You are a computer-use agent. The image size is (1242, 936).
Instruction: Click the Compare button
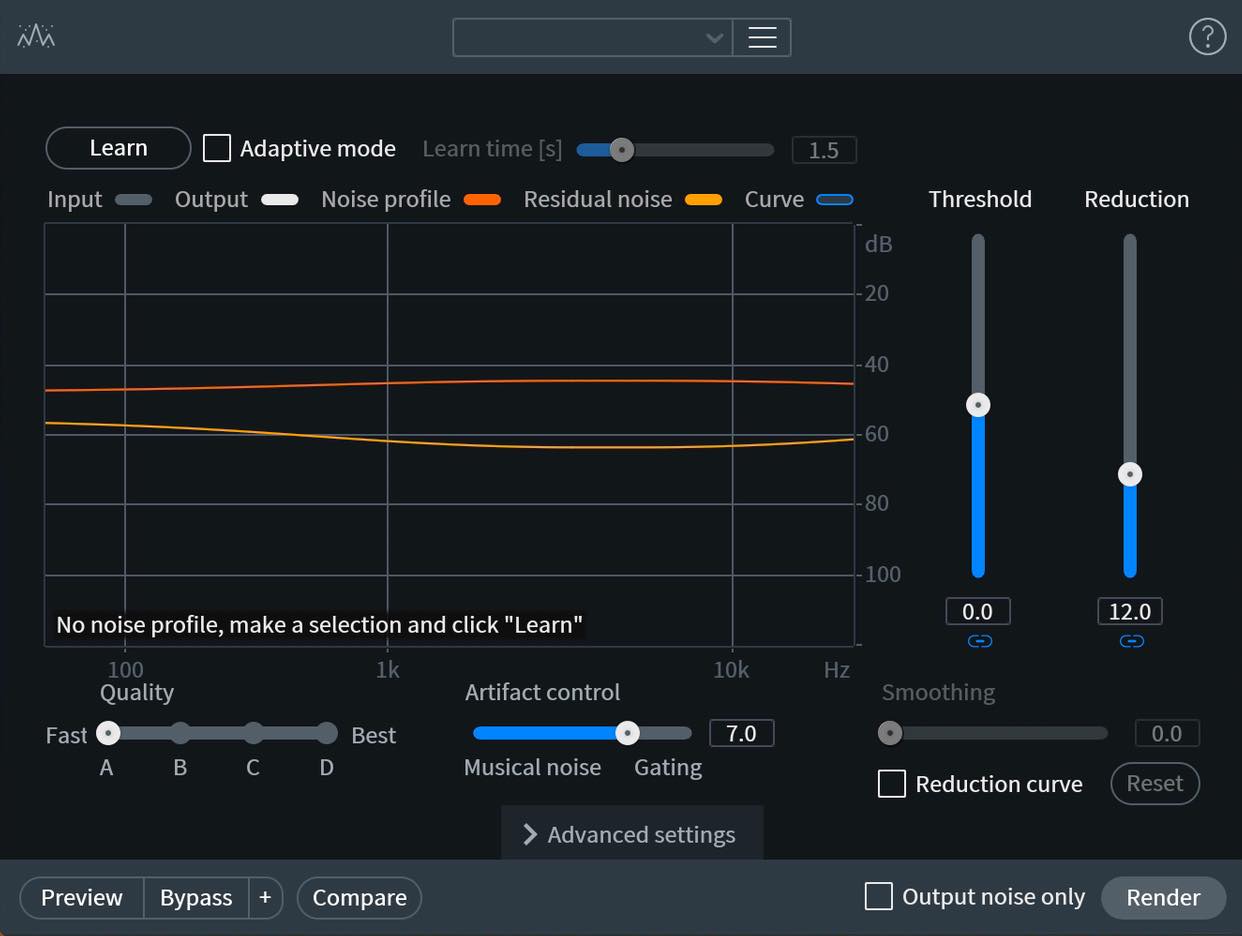point(359,897)
